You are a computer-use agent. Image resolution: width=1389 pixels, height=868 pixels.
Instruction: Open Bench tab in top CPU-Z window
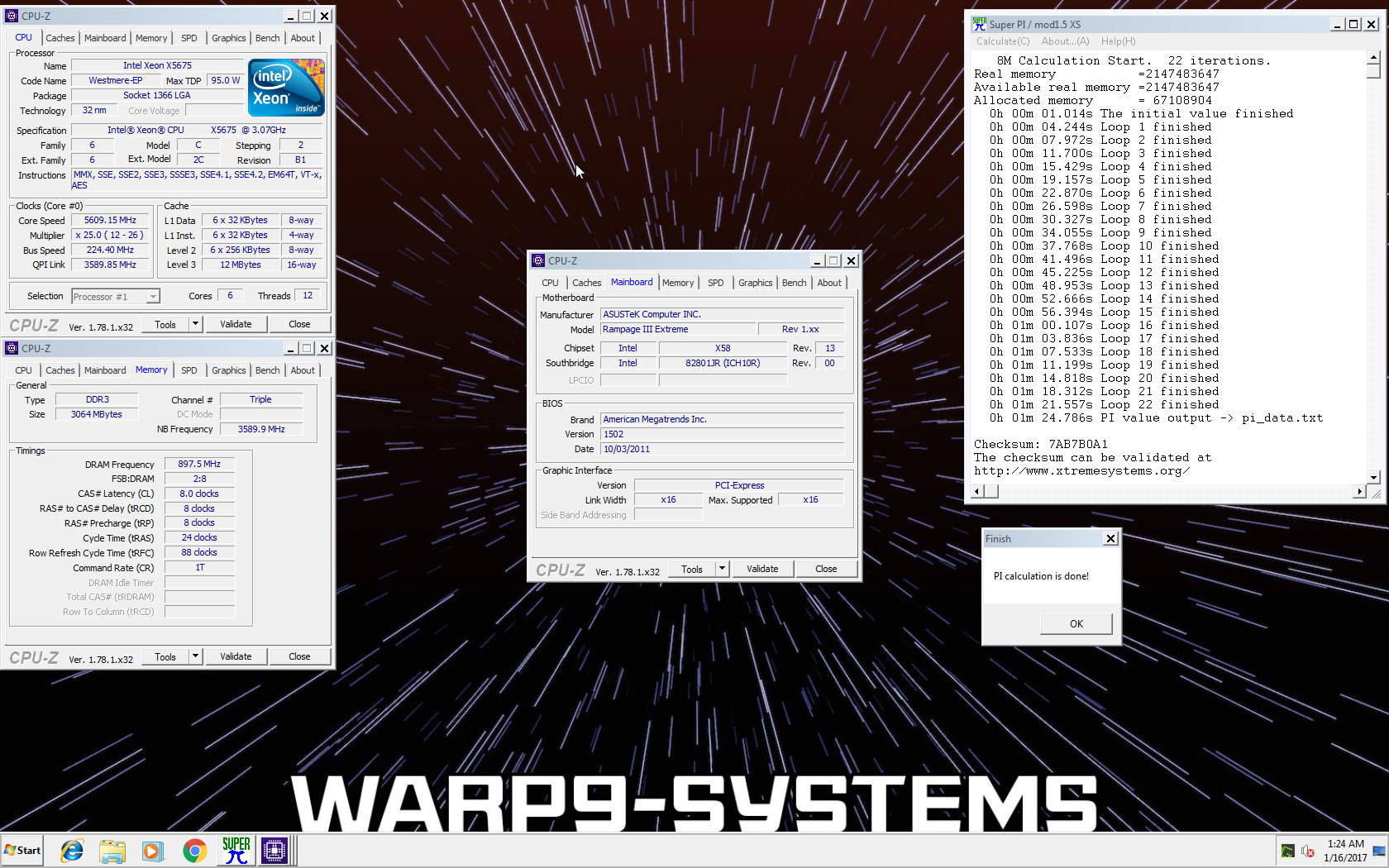pyautogui.click(x=267, y=38)
